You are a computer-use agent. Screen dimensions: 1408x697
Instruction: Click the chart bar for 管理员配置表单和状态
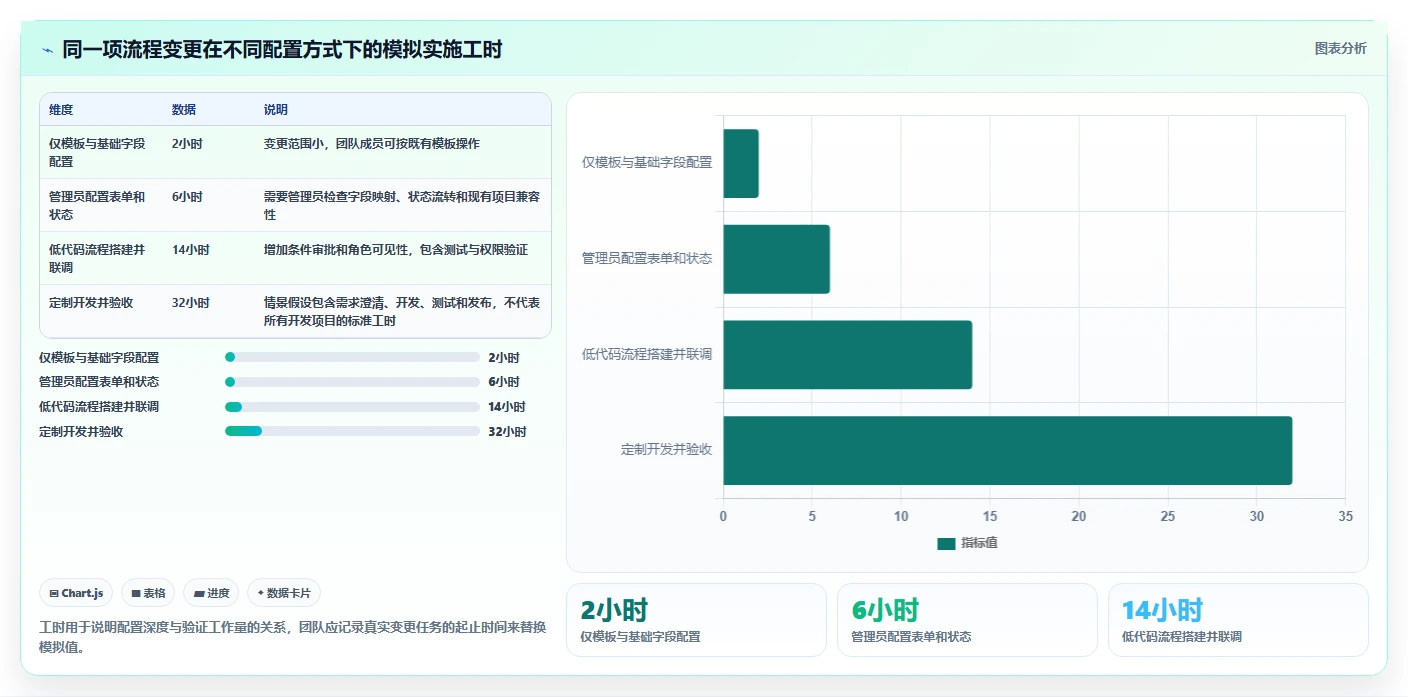(777, 259)
